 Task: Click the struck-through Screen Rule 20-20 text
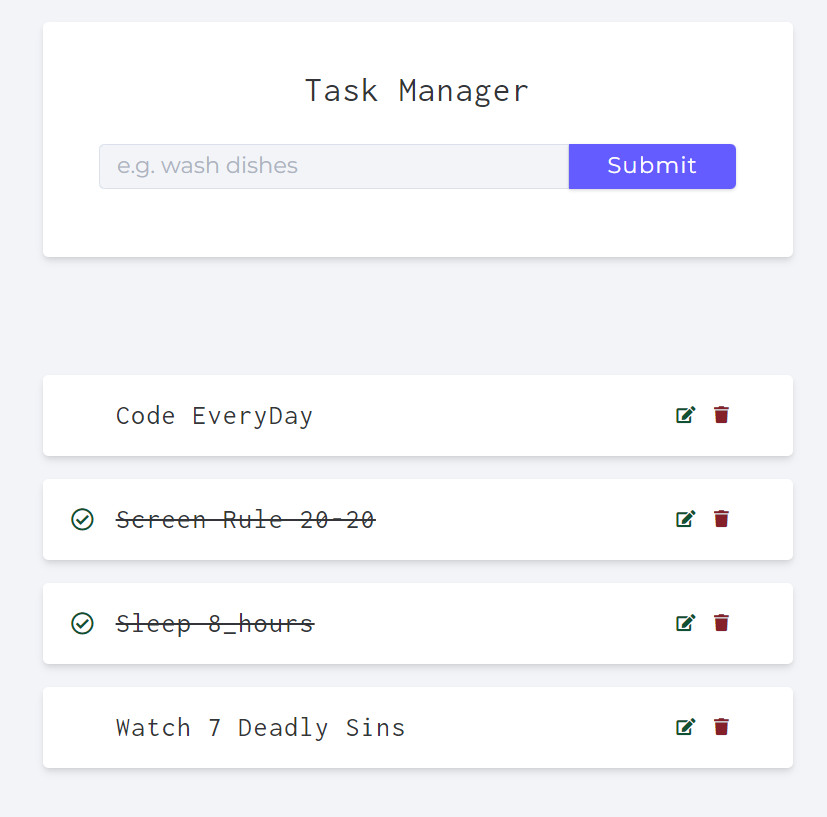[x=245, y=520]
